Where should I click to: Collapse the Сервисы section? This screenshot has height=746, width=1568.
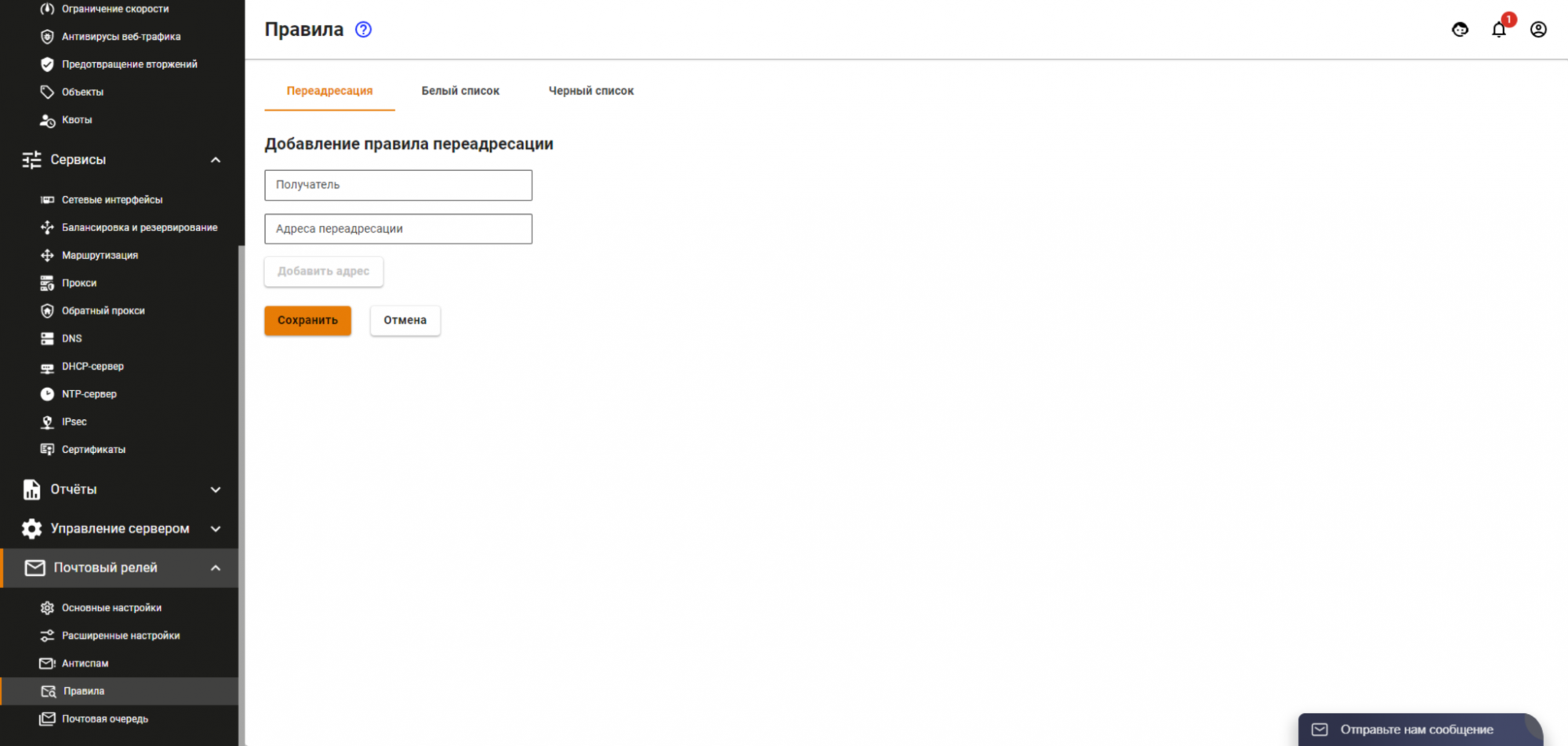[216, 160]
